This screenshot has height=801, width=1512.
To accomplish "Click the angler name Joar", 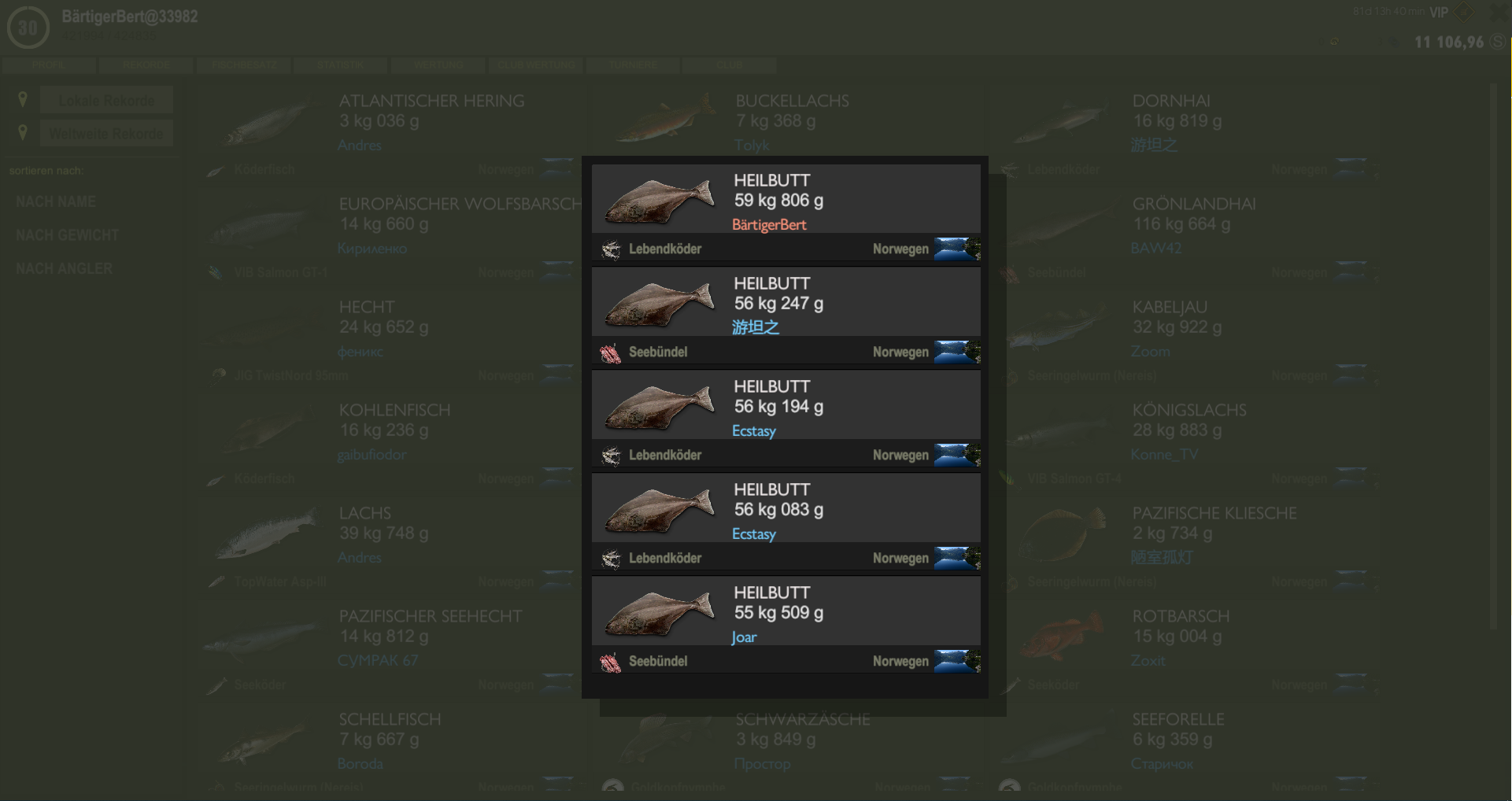I will 744,637.
